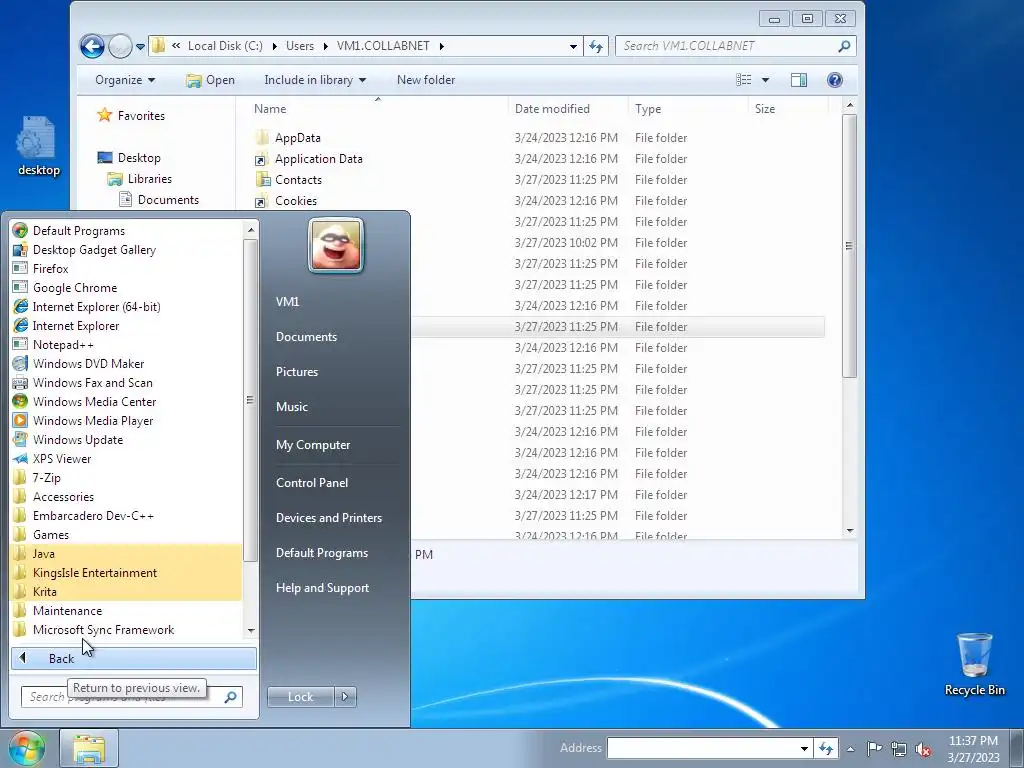
Task: Open recent locations dropdown arrow
Action: pyautogui.click(x=140, y=46)
